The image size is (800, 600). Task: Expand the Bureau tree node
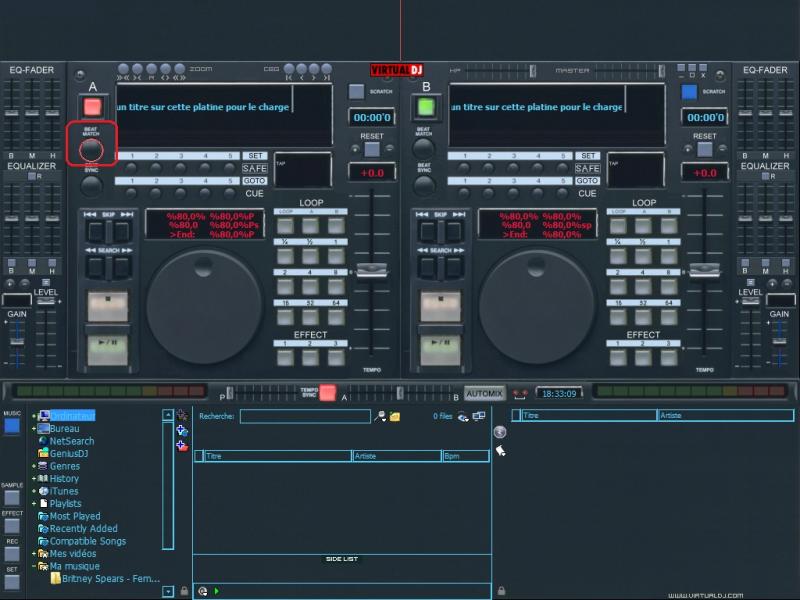[33, 429]
